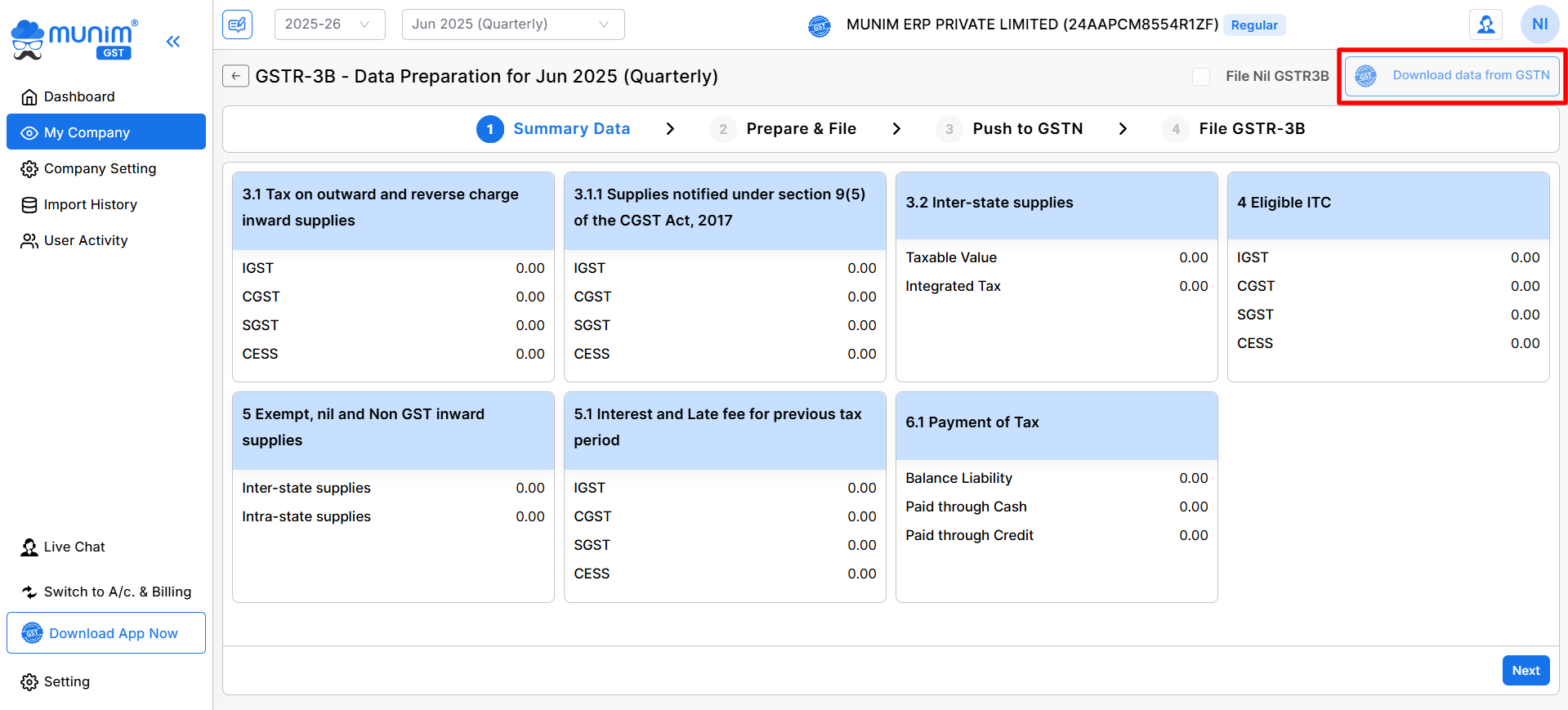Viewport: 1568px width, 710px height.
Task: Click the company name MUNIM ERP PRIVATE LIMITED
Action: (1033, 25)
